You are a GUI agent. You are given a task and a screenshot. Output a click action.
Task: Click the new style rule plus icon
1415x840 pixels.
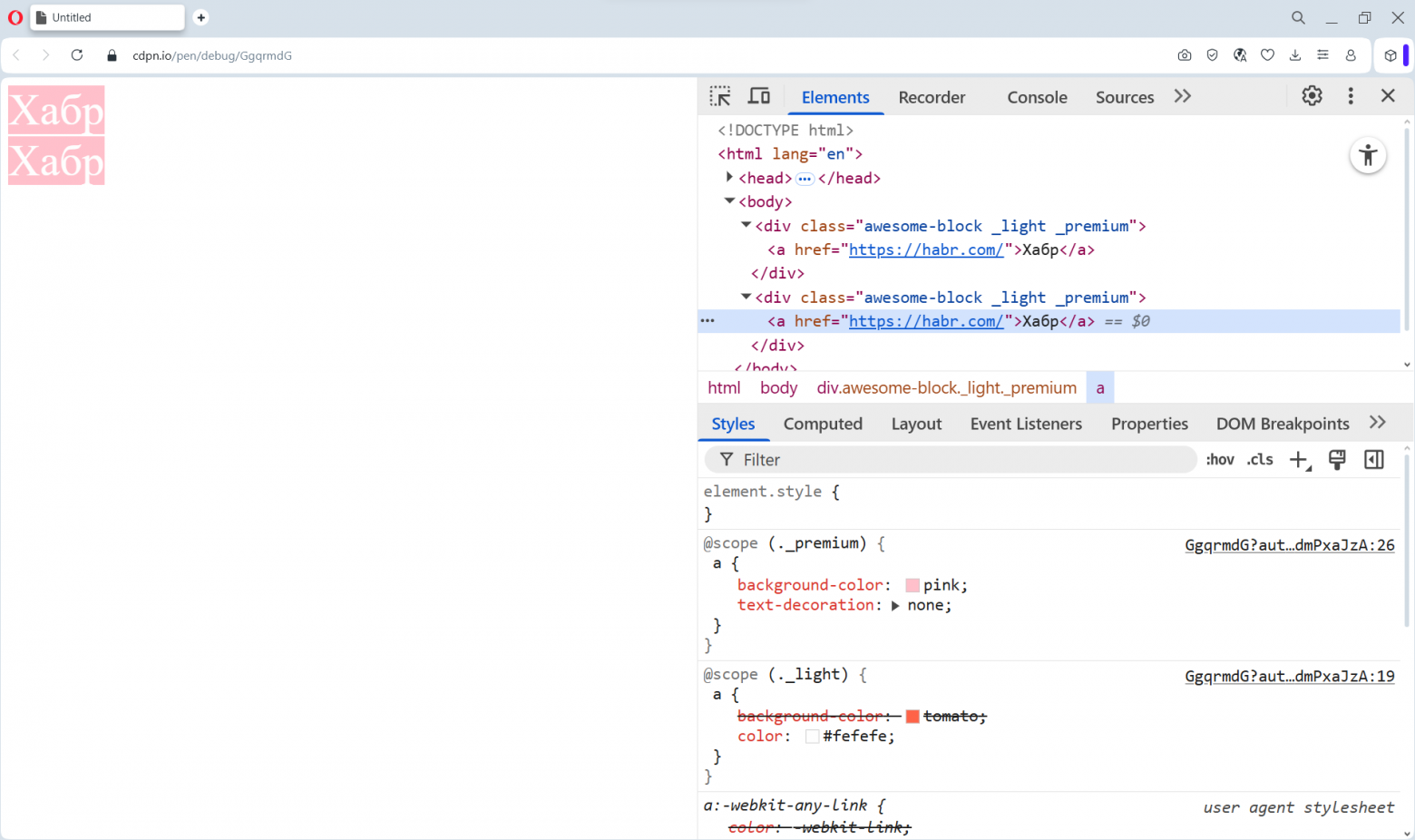point(1300,460)
